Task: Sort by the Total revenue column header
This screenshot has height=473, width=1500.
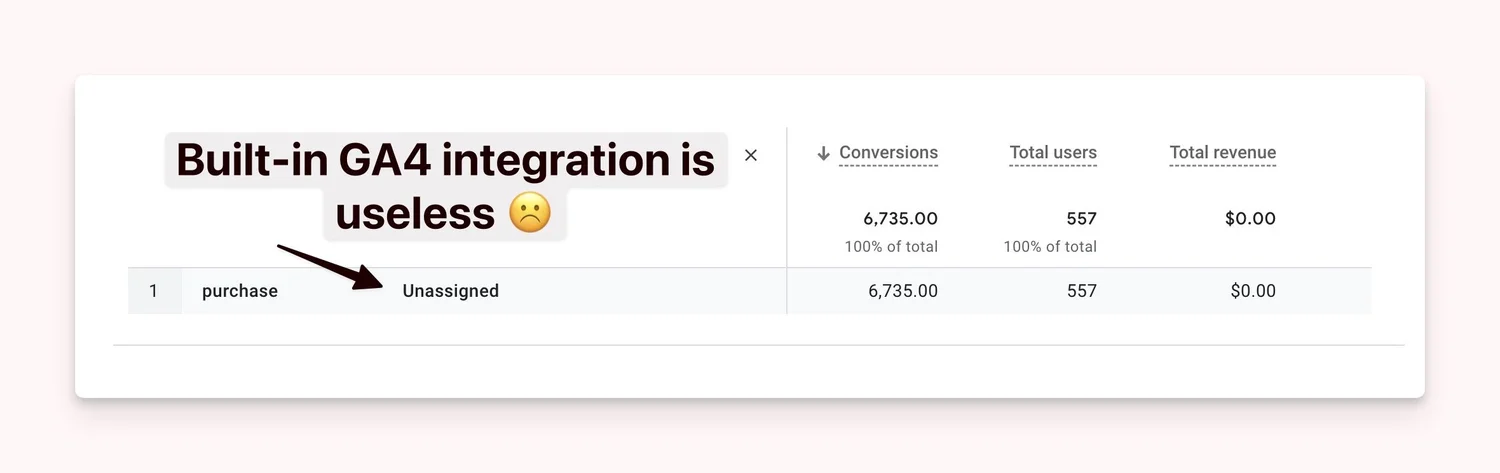Action: [x=1222, y=153]
